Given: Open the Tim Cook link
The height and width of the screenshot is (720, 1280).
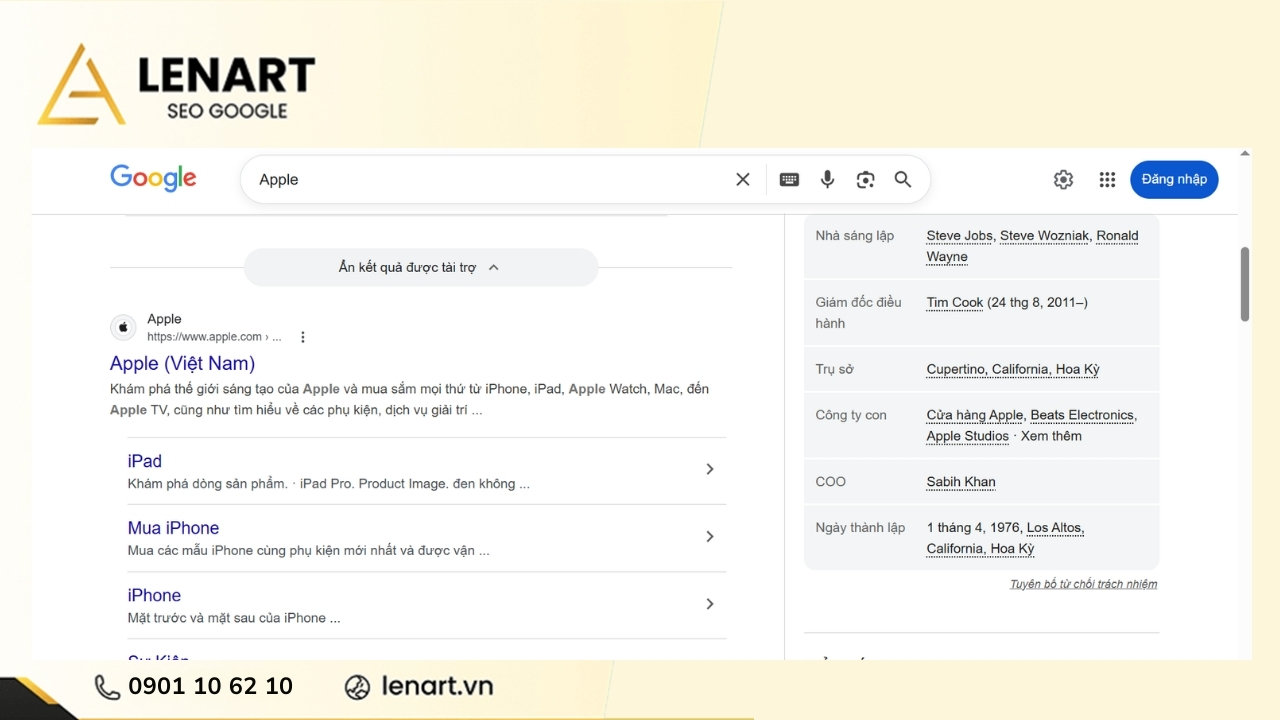Looking at the screenshot, I should click(x=954, y=302).
